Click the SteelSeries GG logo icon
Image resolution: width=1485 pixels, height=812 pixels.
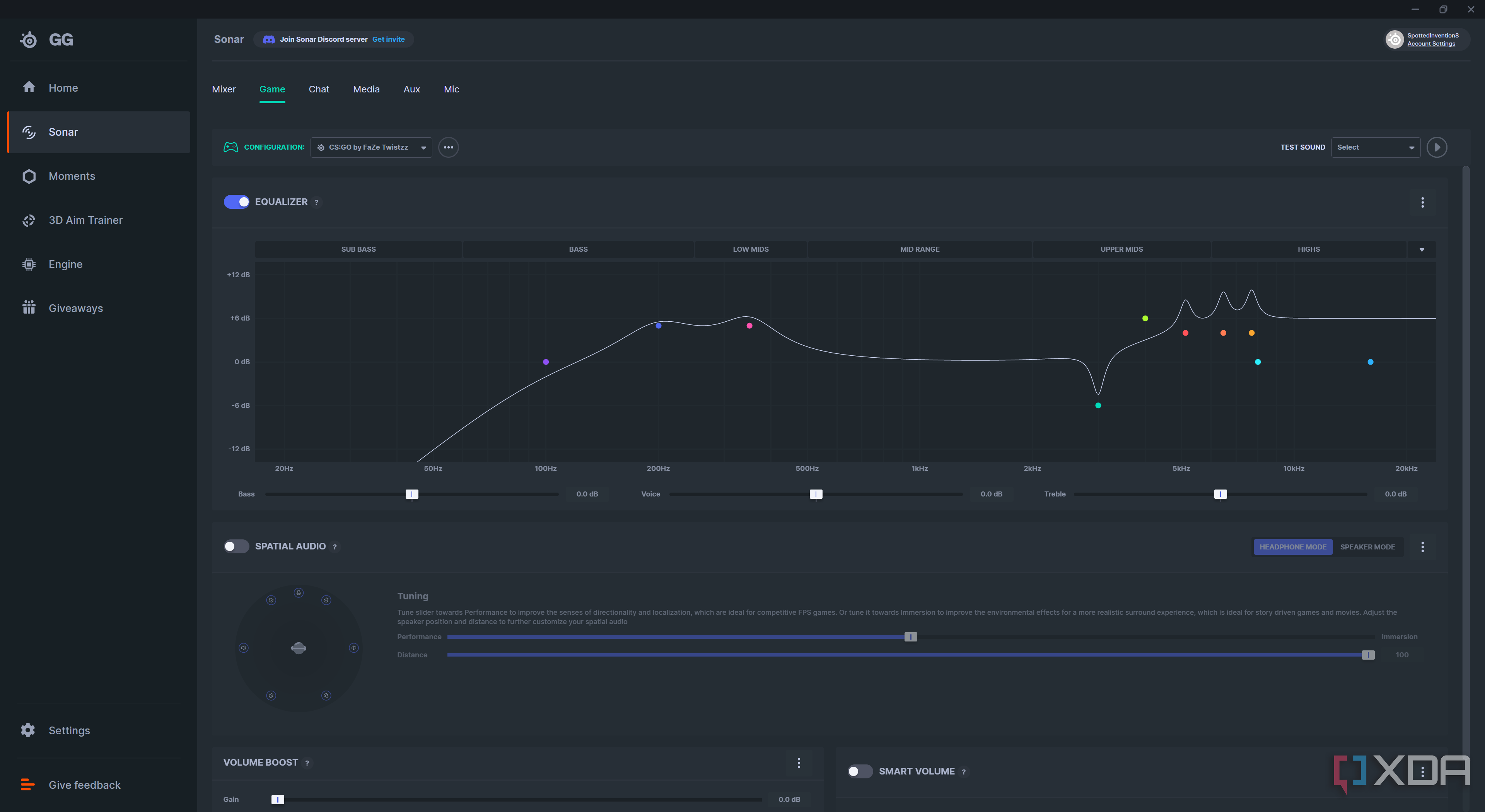tap(28, 39)
